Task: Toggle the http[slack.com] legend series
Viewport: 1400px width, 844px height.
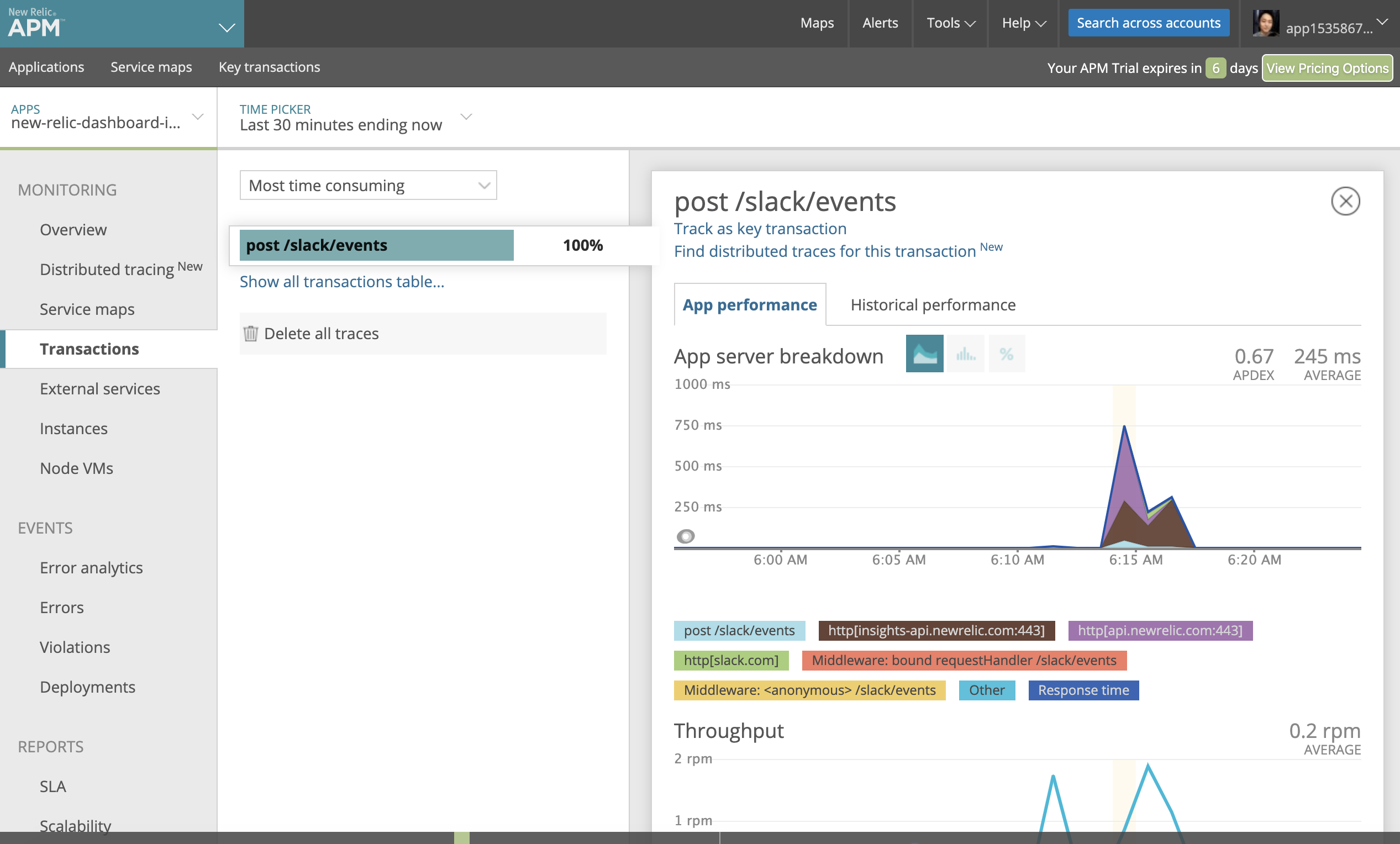Action: click(x=731, y=660)
